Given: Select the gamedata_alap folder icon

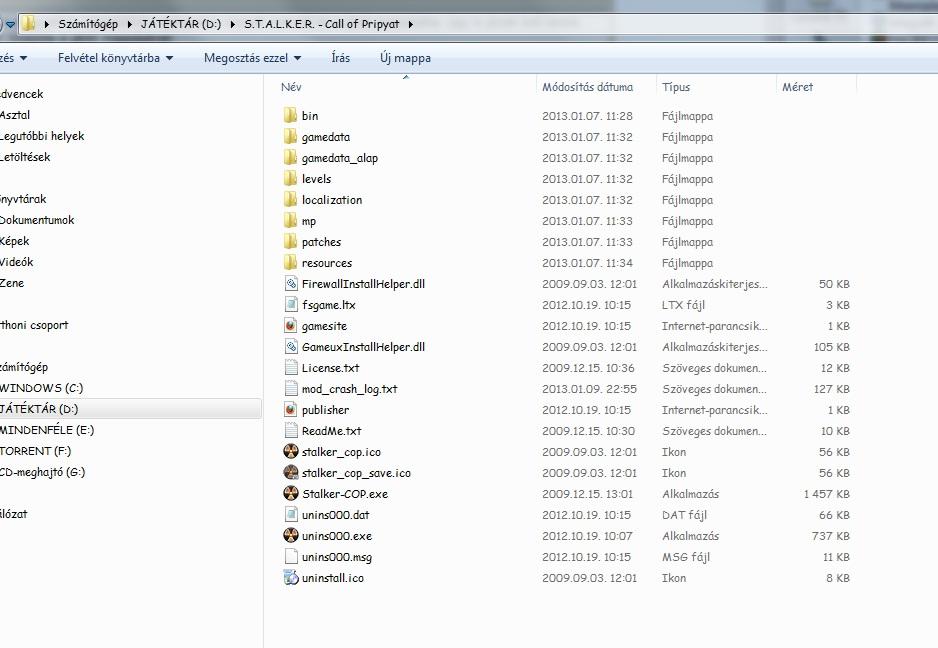Looking at the screenshot, I should (x=290, y=157).
